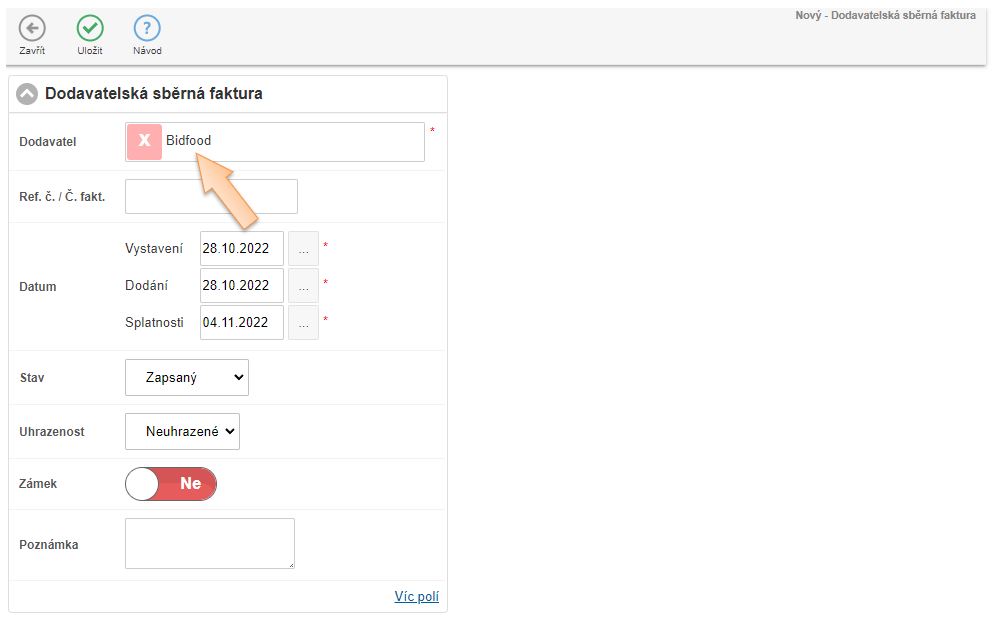Click the Dodání date input field
This screenshot has width=997, height=624.
(241, 286)
